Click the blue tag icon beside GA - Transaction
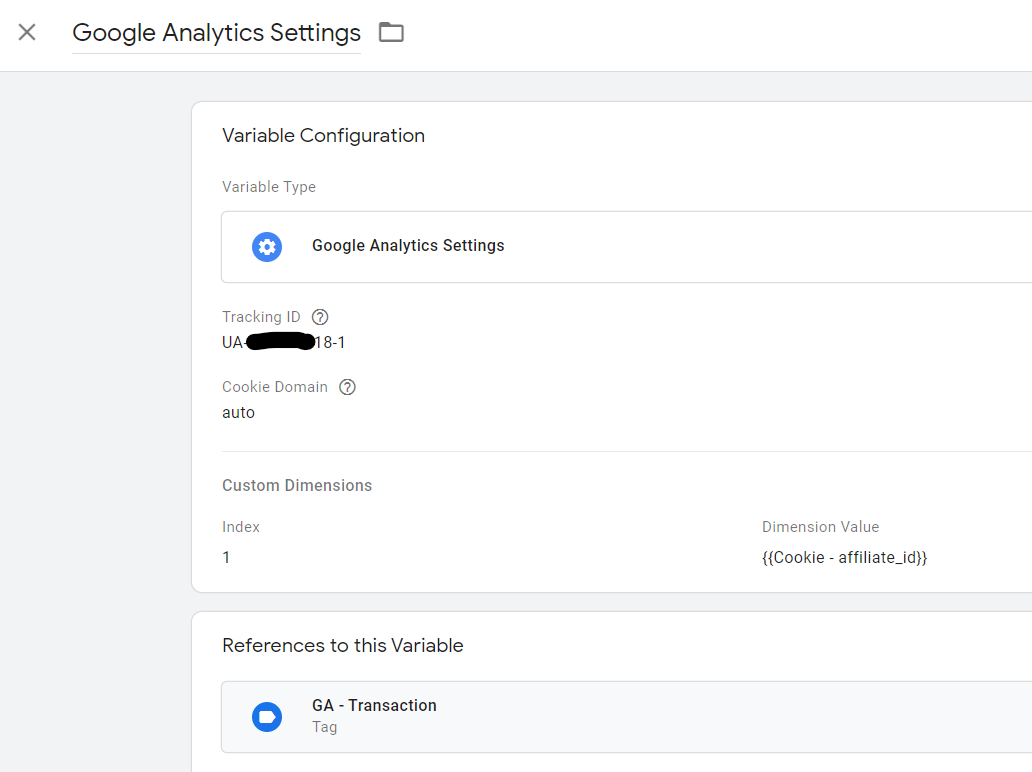Image resolution: width=1032 pixels, height=772 pixels. (x=267, y=716)
